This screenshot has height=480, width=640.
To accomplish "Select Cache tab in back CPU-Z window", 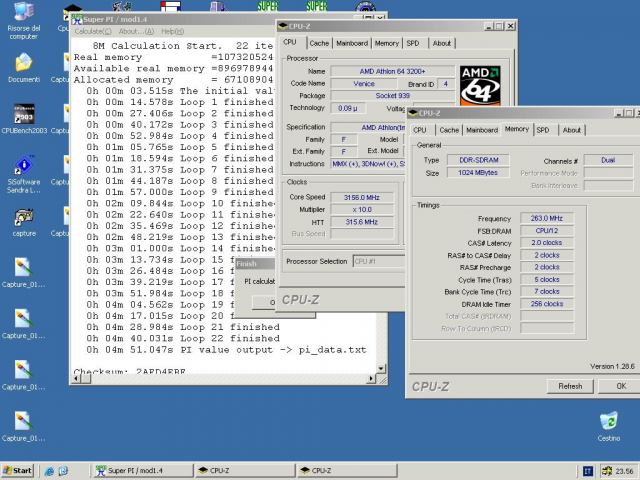I will 319,43.
